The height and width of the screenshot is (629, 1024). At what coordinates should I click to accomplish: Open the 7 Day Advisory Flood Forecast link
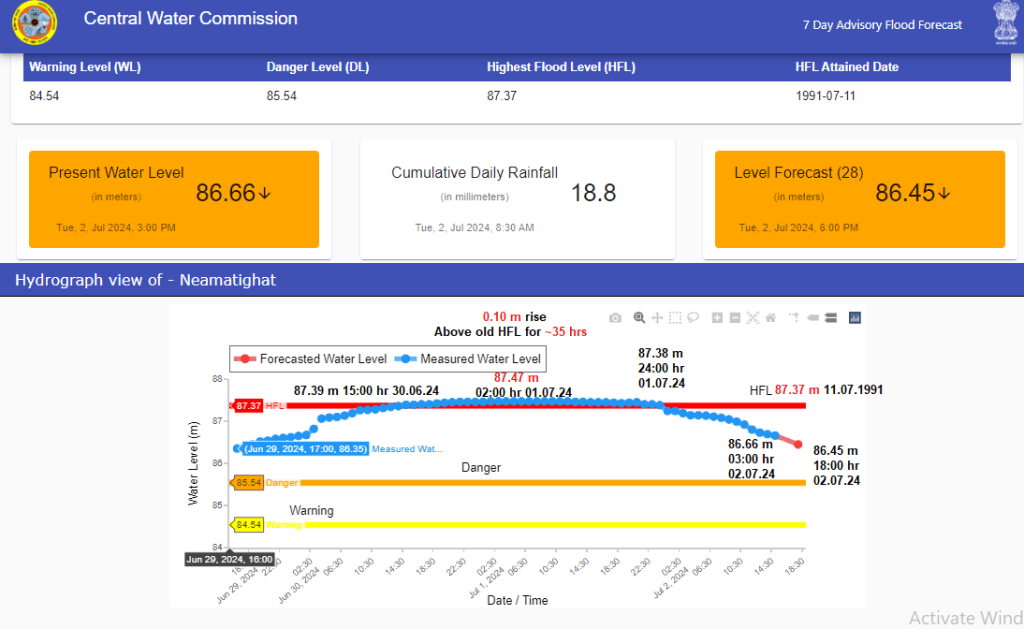(x=882, y=25)
